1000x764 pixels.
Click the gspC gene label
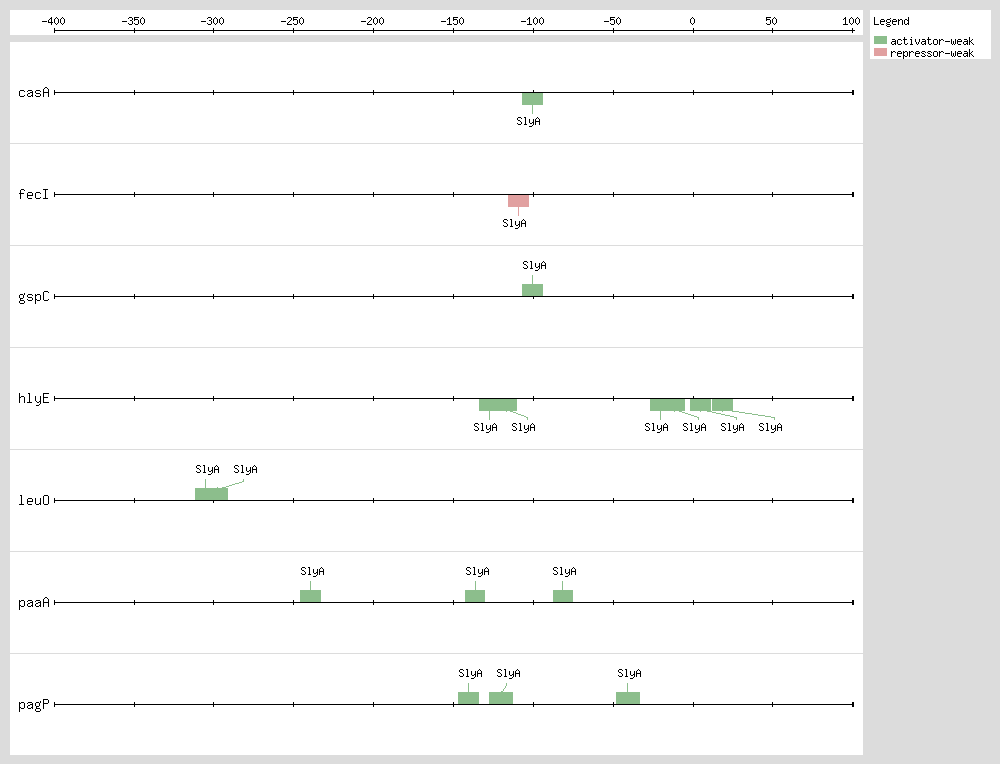pyautogui.click(x=34, y=297)
